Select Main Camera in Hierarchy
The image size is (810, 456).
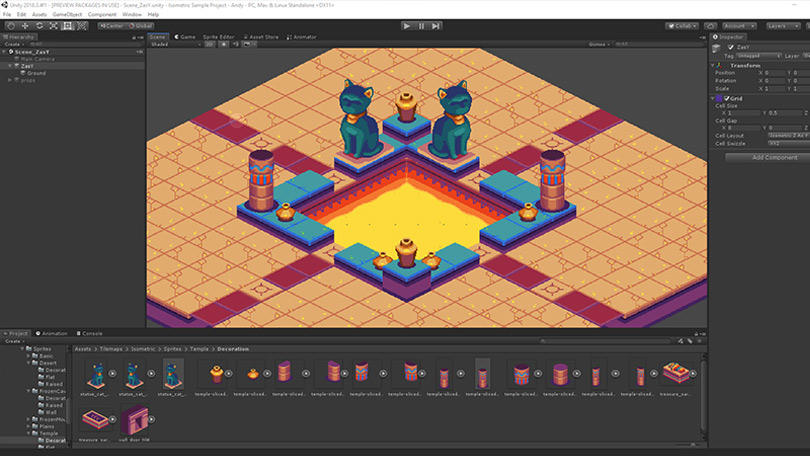pos(38,59)
